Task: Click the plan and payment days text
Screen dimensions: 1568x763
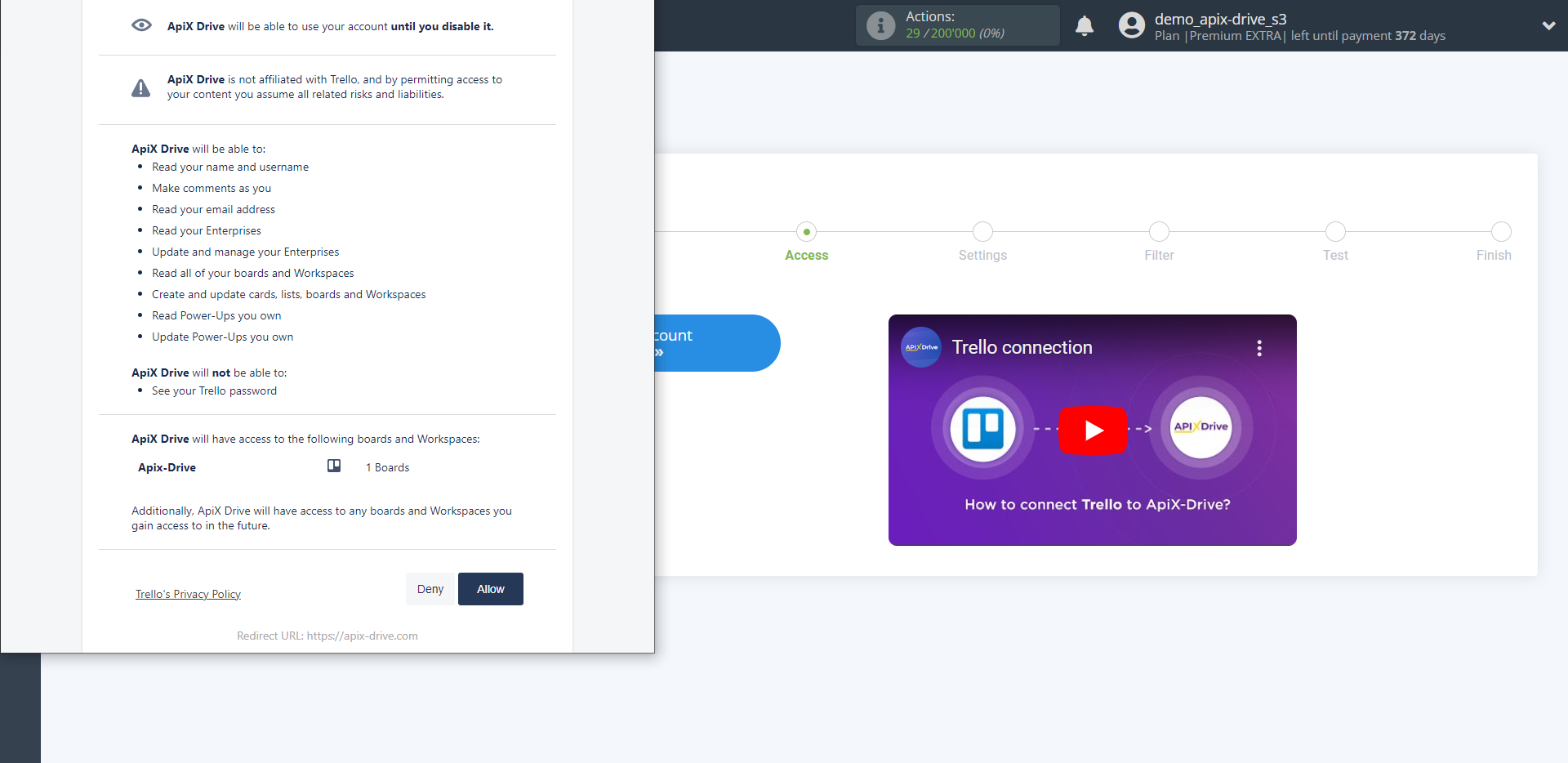Action: pos(1299,36)
